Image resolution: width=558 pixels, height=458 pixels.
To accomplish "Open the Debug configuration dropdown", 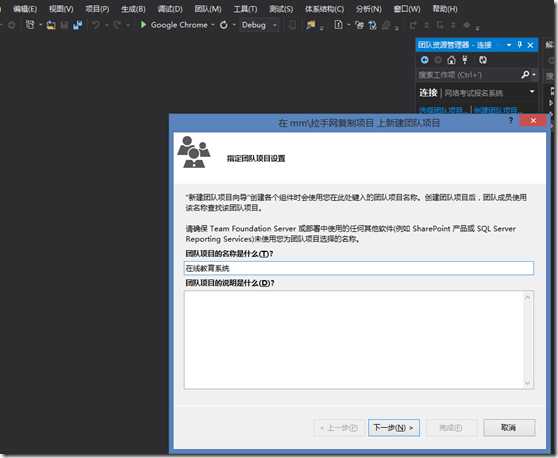I will [275, 25].
